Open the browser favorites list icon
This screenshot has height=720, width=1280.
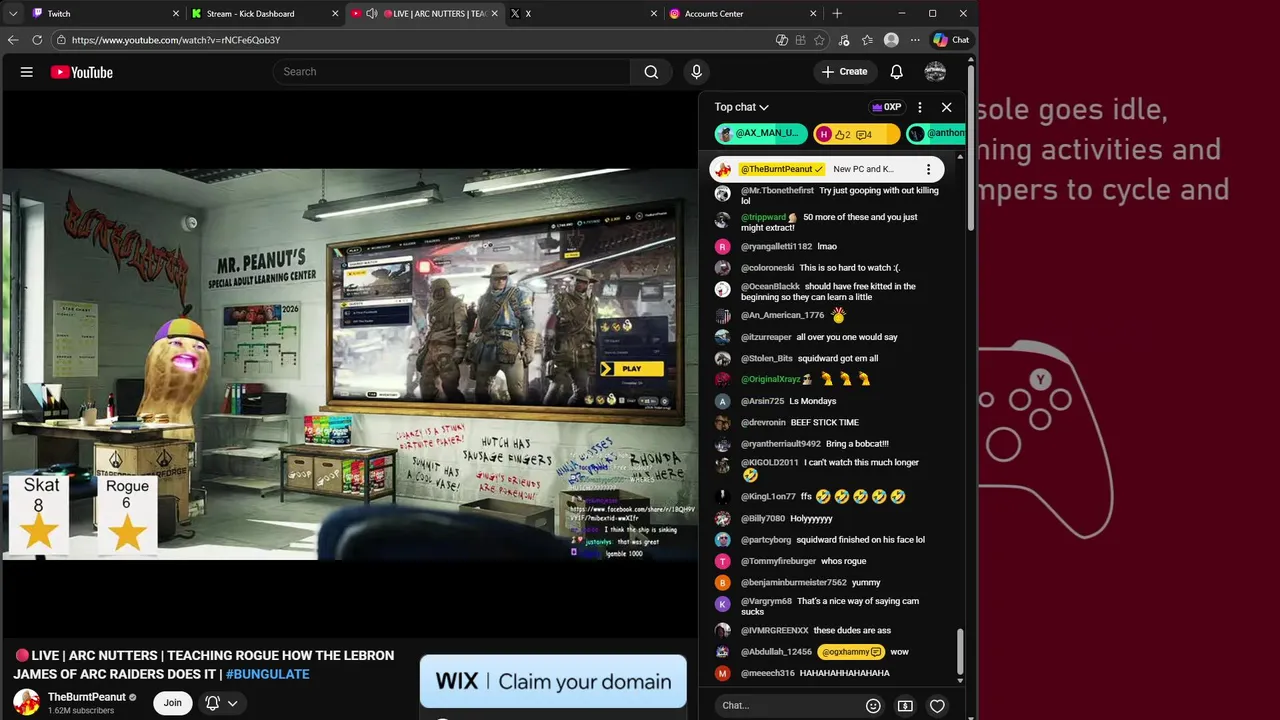tap(867, 40)
